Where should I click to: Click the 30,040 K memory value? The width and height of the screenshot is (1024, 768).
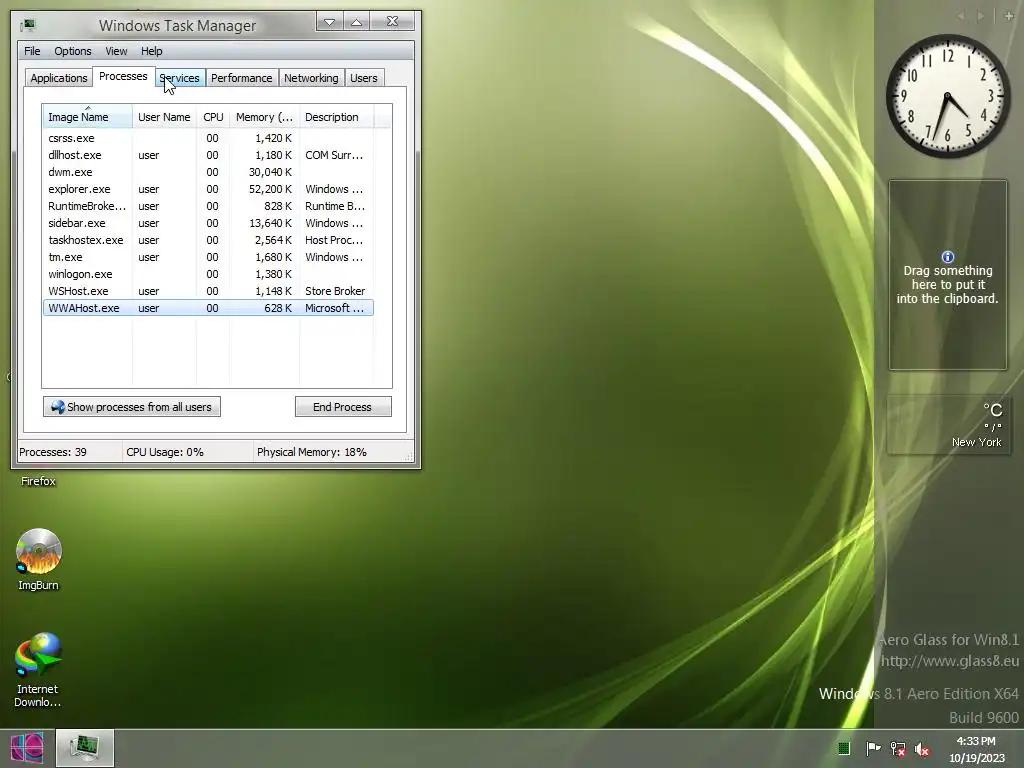[x=270, y=172]
